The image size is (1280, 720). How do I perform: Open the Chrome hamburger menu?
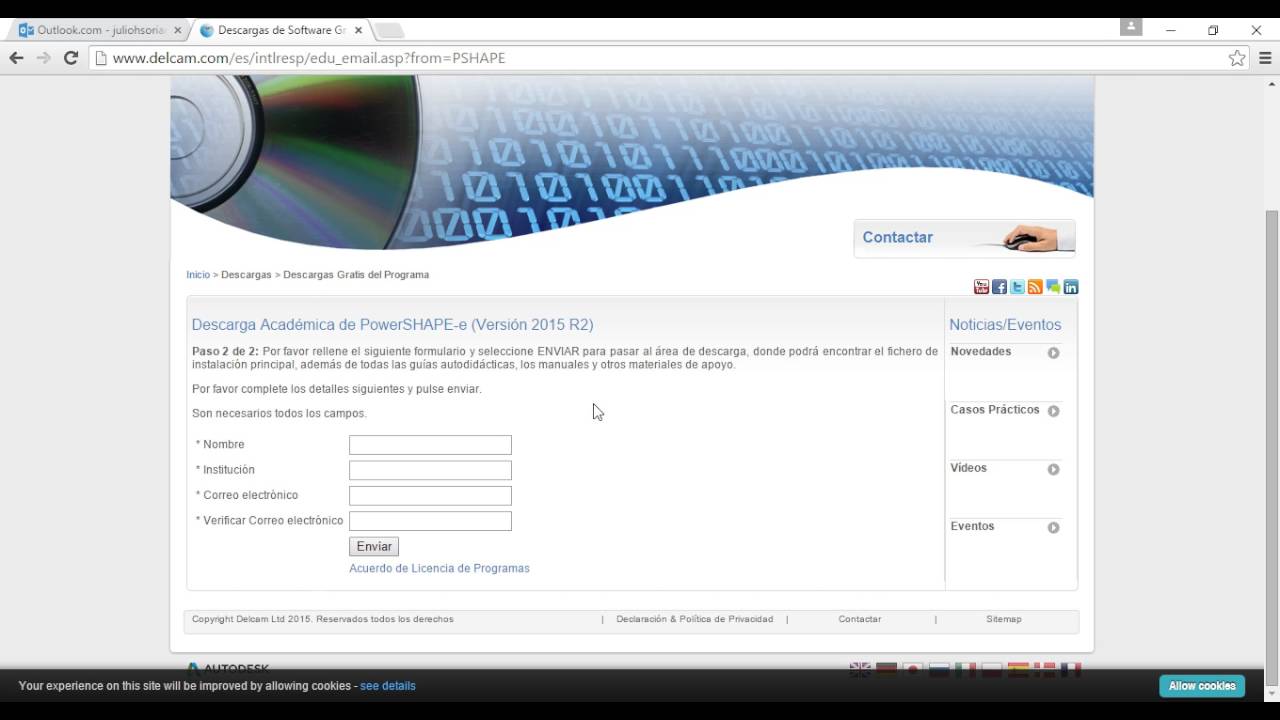coord(1265,58)
